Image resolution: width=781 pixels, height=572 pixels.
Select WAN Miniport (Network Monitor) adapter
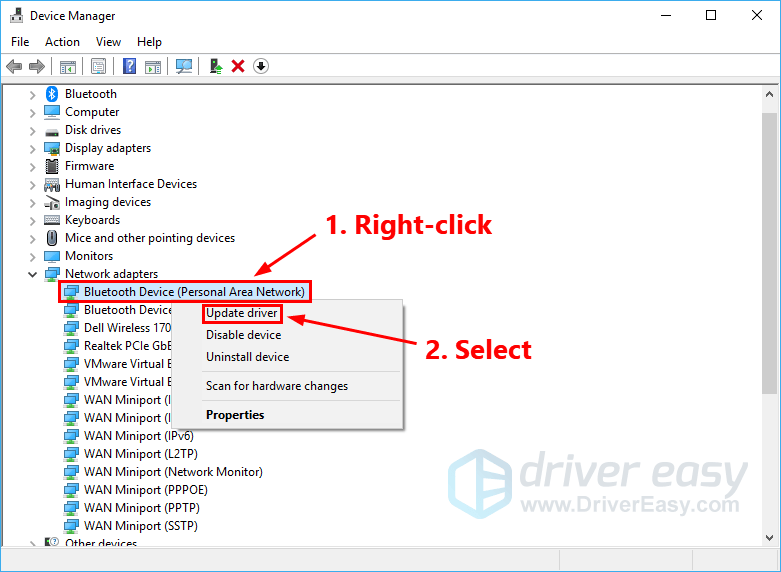[x=172, y=472]
